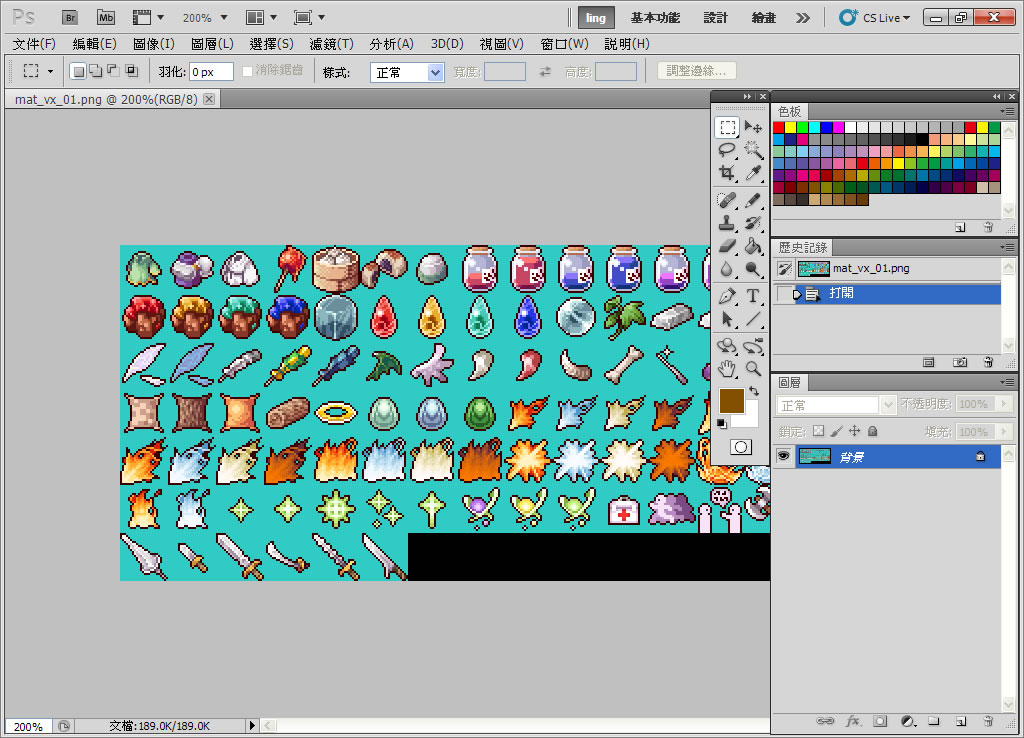Launch Adobe Bridge from the top bar
The width and height of the screenshot is (1024, 738).
70,18
